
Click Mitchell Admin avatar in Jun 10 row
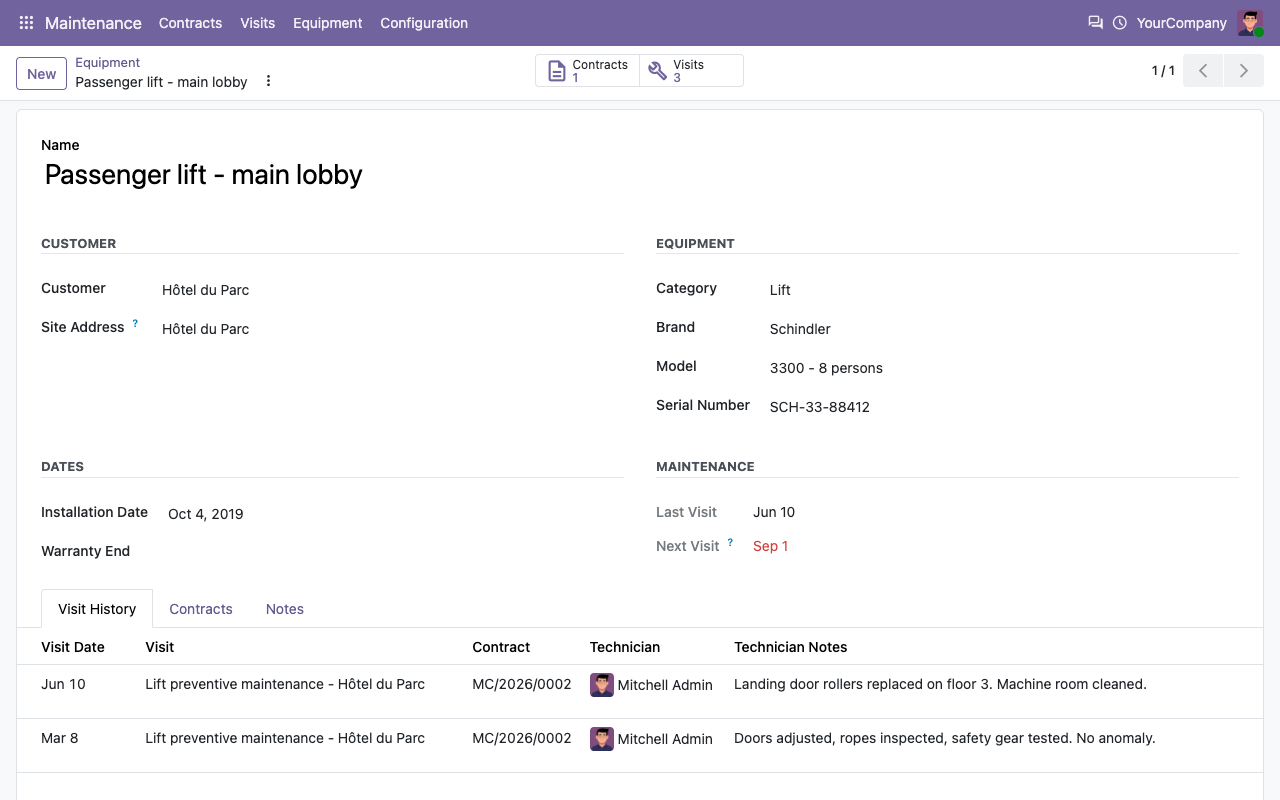[x=601, y=685]
